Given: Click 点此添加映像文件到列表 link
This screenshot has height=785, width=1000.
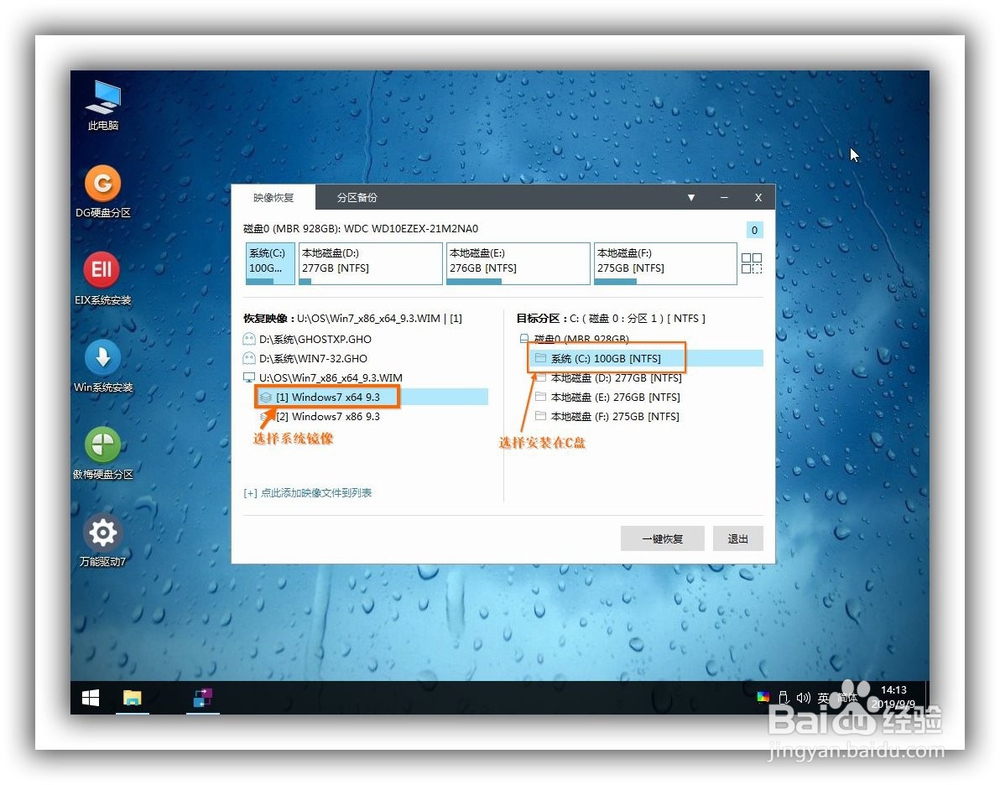Looking at the screenshot, I should (307, 492).
